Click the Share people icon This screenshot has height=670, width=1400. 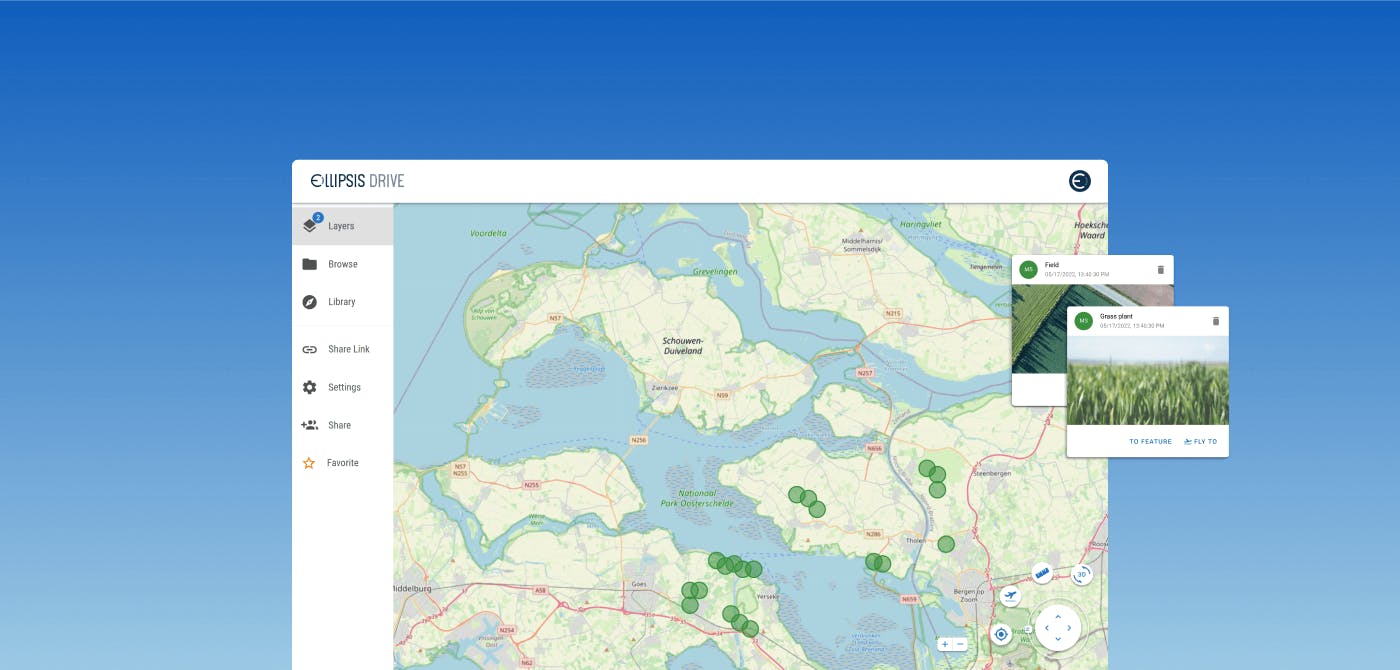point(310,425)
